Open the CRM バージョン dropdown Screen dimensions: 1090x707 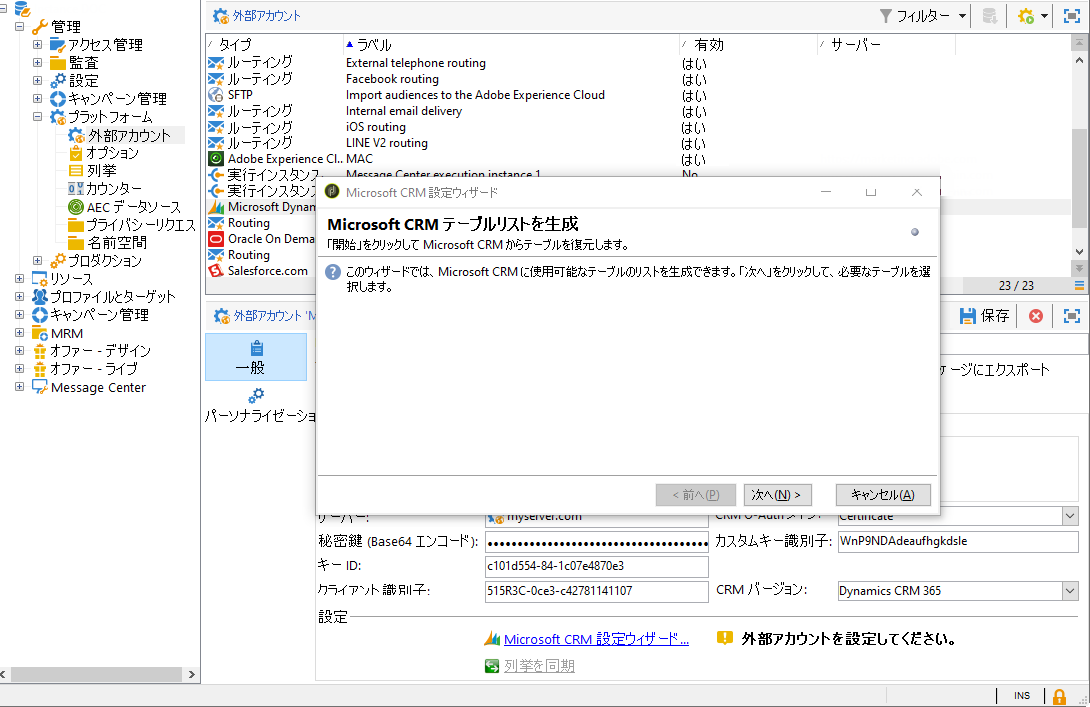[x=1070, y=592]
